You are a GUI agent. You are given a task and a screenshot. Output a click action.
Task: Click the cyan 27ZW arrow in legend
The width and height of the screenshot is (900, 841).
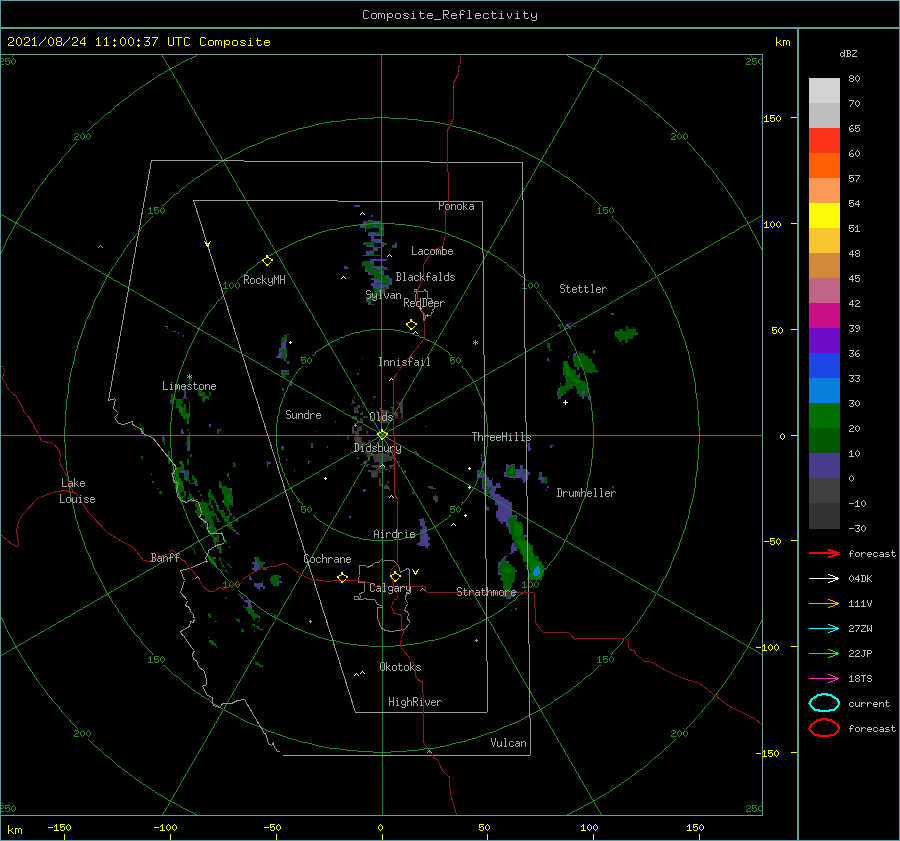click(824, 629)
